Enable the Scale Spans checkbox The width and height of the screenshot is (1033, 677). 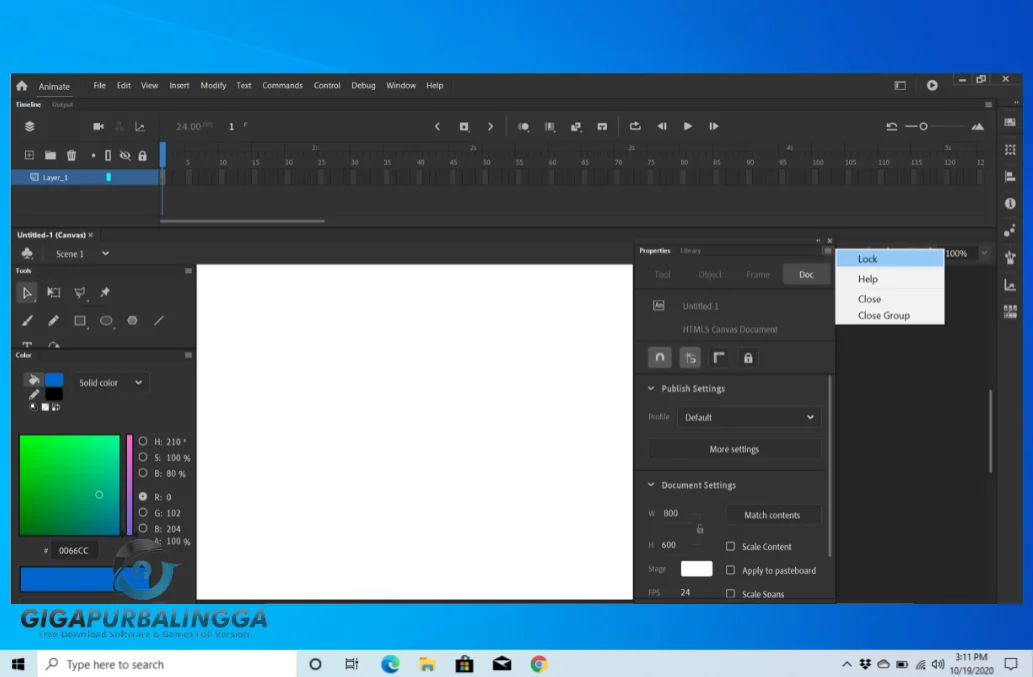tap(730, 593)
